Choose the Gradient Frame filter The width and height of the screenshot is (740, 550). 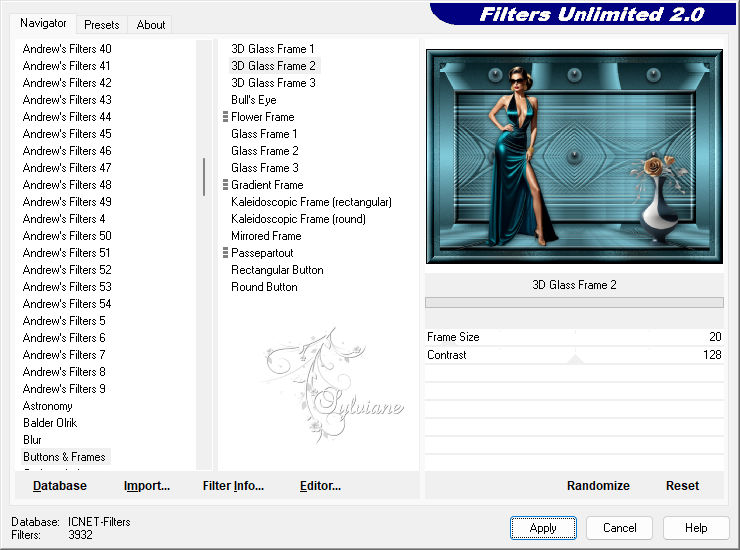[267, 185]
